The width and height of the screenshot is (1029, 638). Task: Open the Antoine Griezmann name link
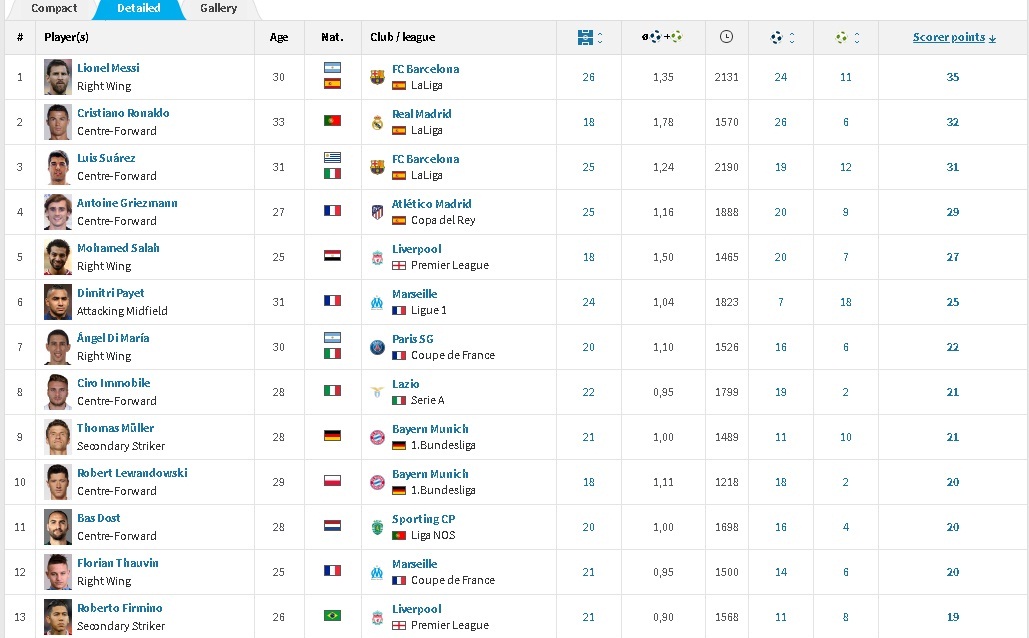pyautogui.click(x=127, y=203)
